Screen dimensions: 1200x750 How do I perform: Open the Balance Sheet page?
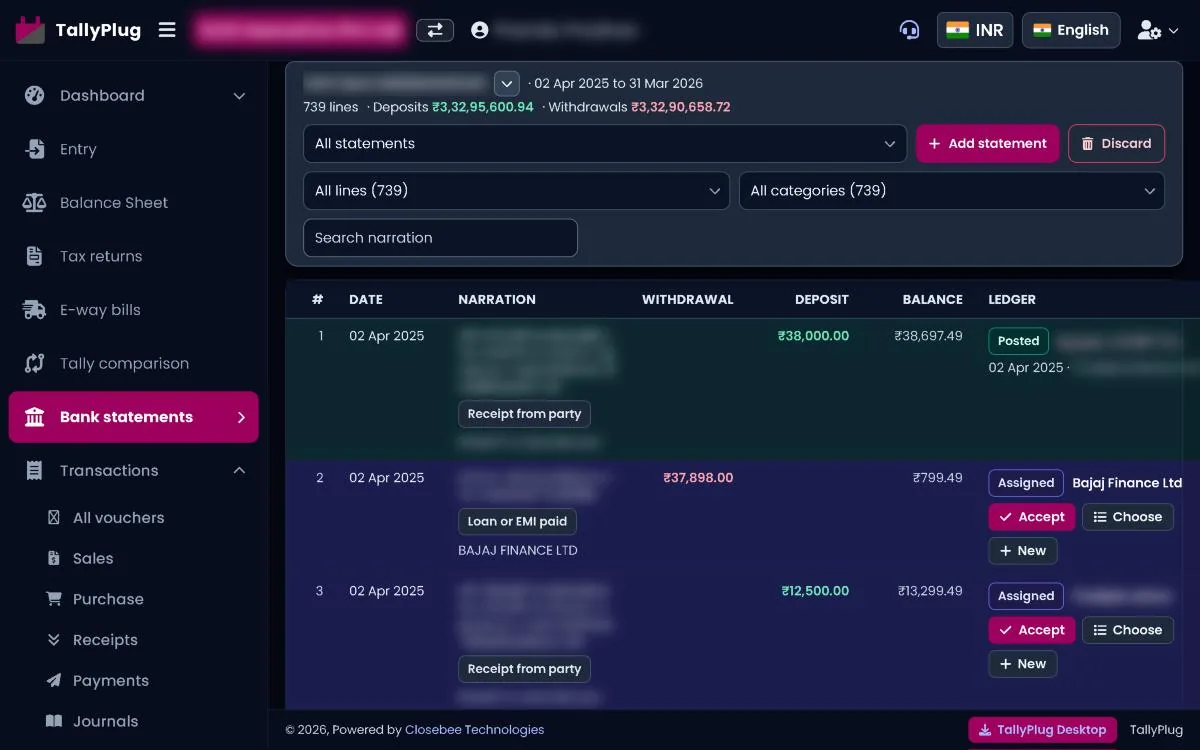134,203
